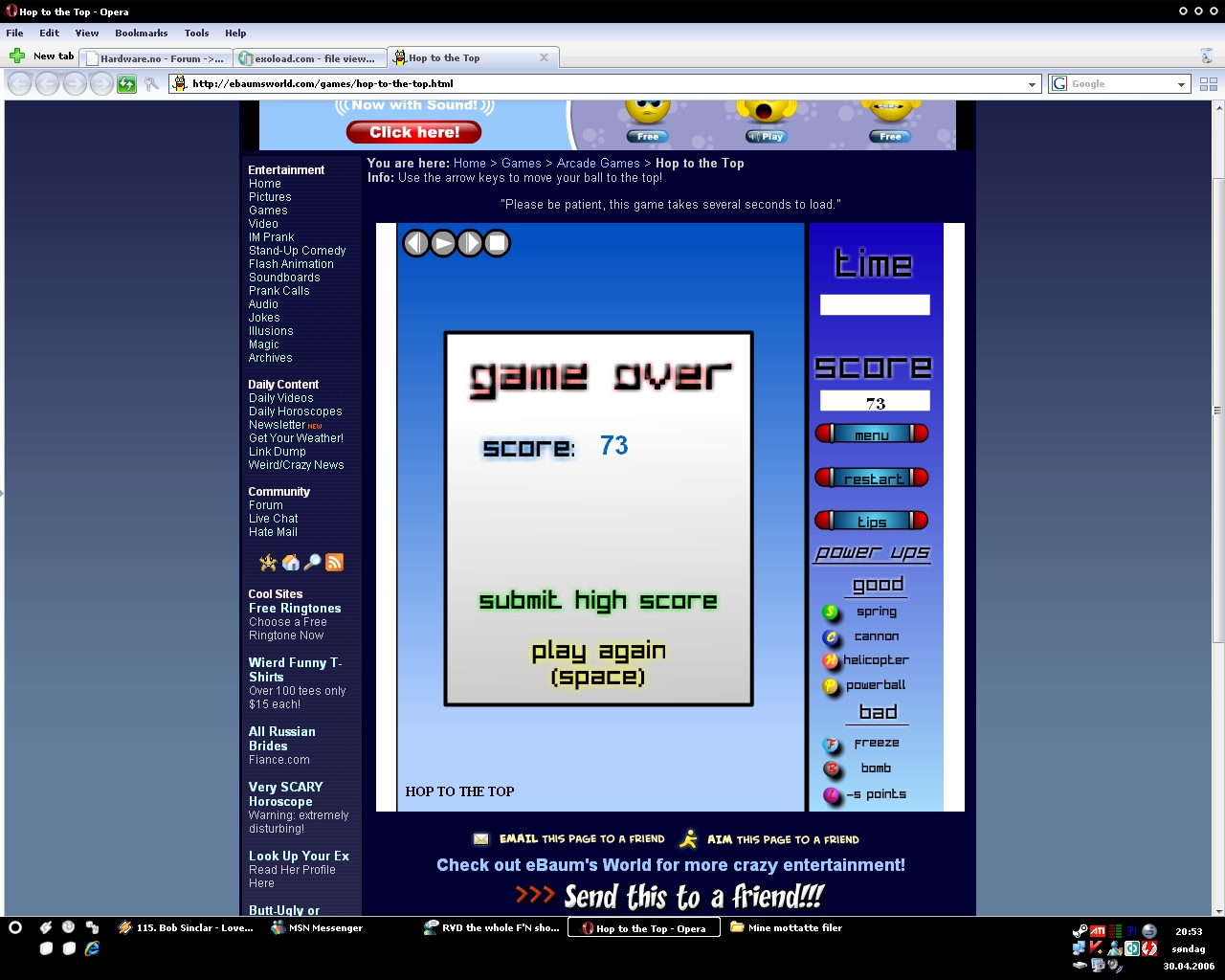
Task: Click the game's tips button
Action: point(872,521)
